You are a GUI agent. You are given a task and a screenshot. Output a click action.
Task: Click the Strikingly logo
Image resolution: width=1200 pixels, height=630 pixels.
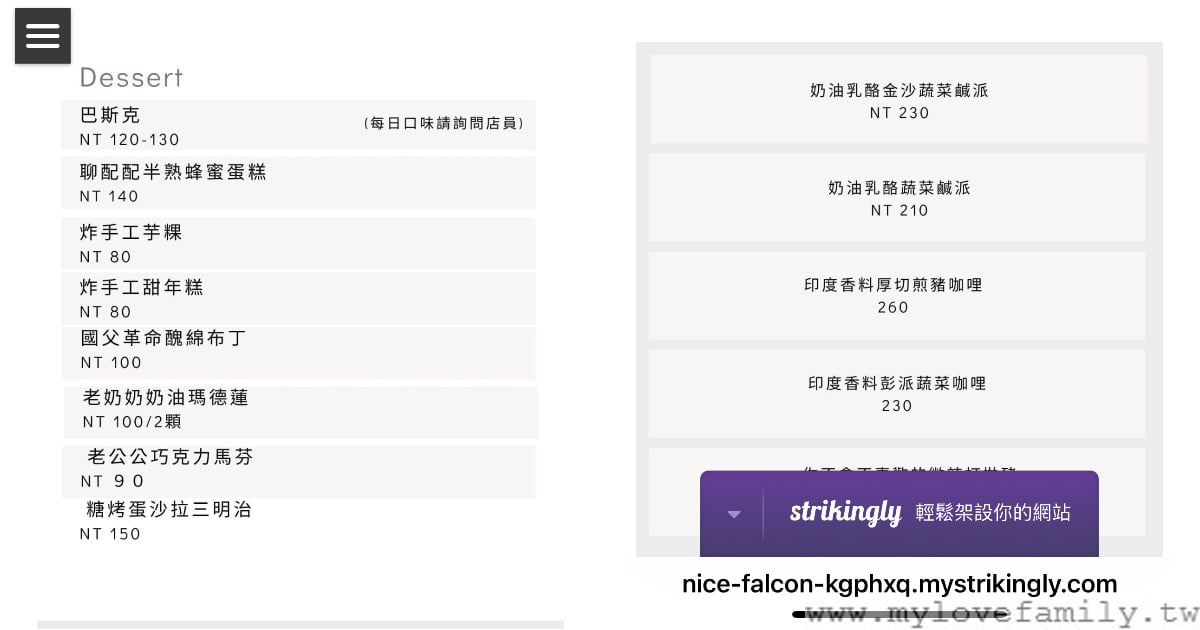tap(845, 512)
